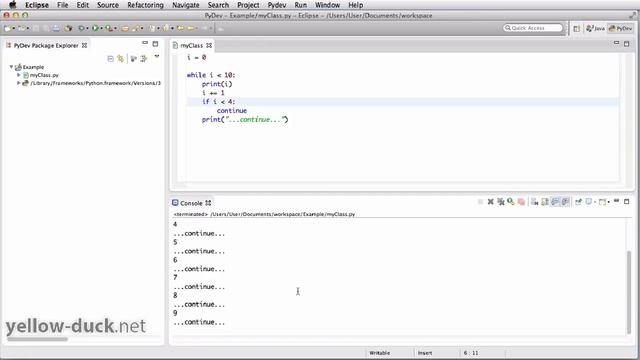Minimize the Console view

[x=616, y=201]
